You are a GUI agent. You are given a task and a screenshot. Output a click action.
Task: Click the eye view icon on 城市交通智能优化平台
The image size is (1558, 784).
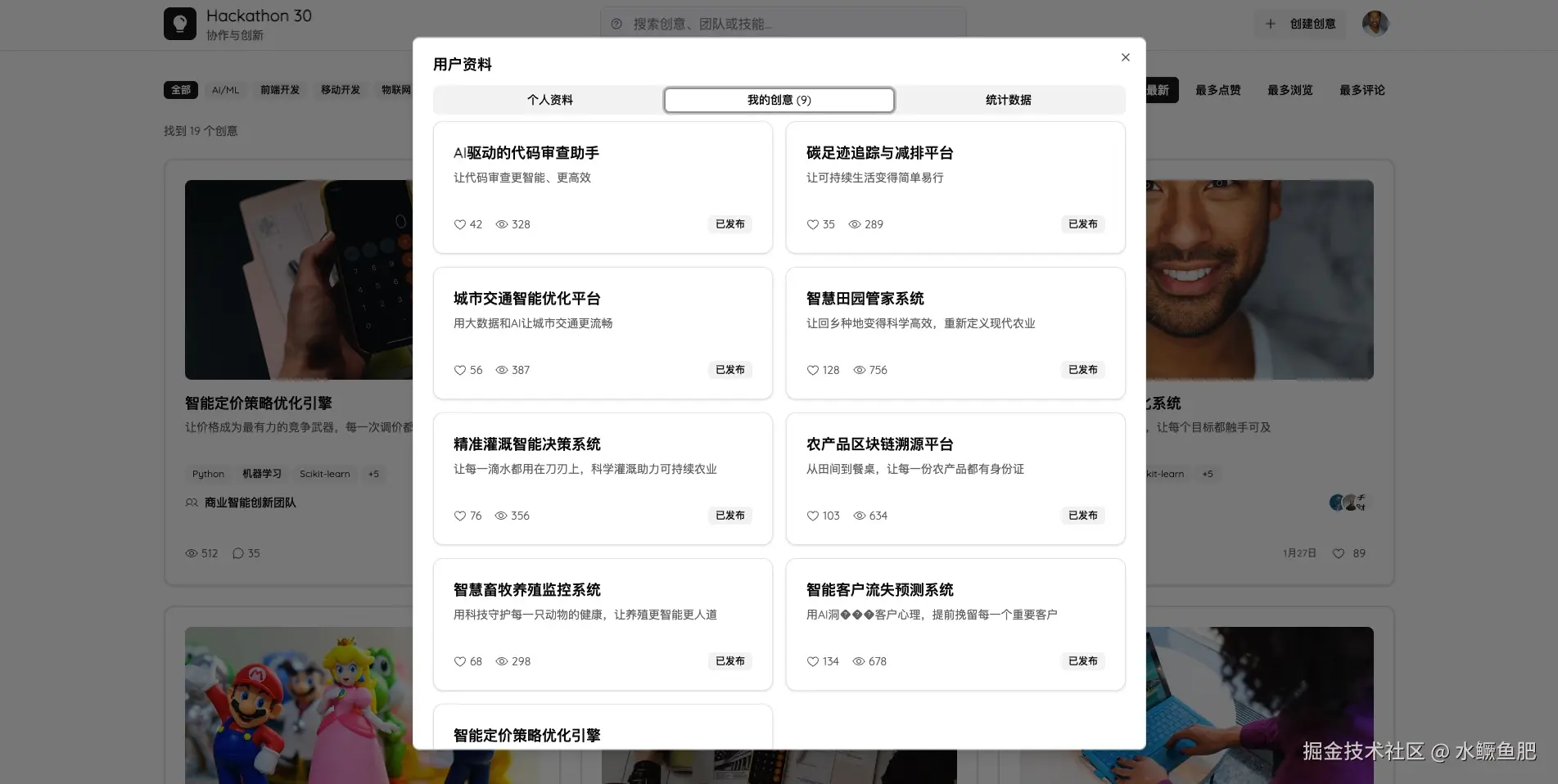501,370
